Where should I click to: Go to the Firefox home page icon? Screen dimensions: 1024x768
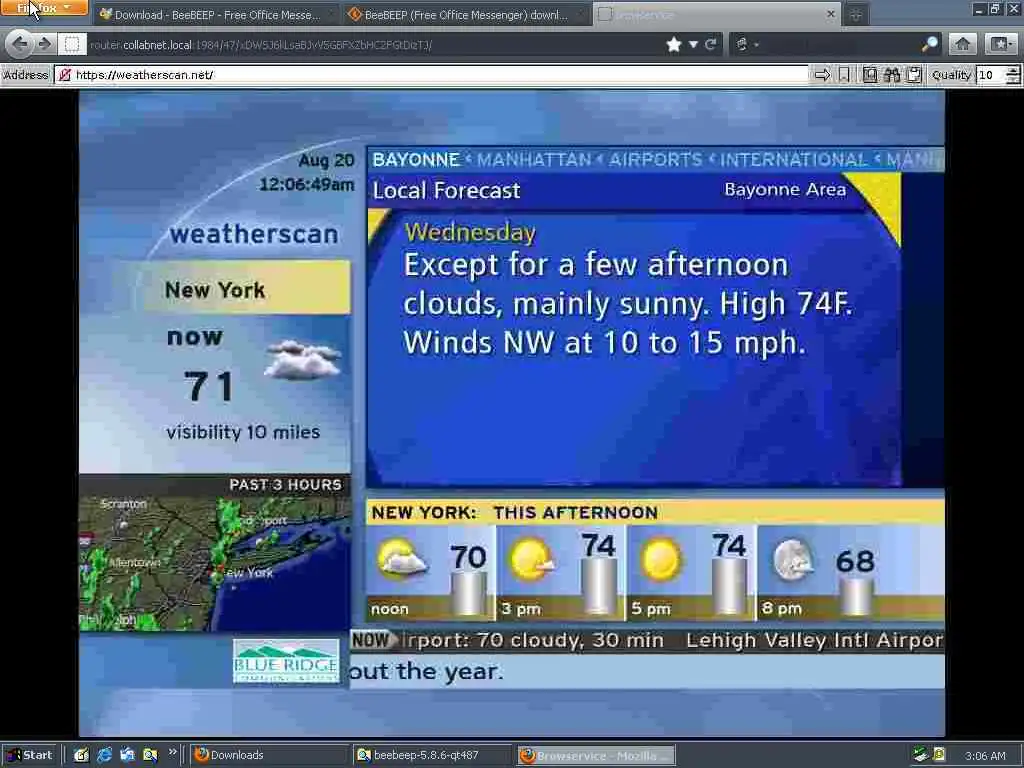click(963, 44)
